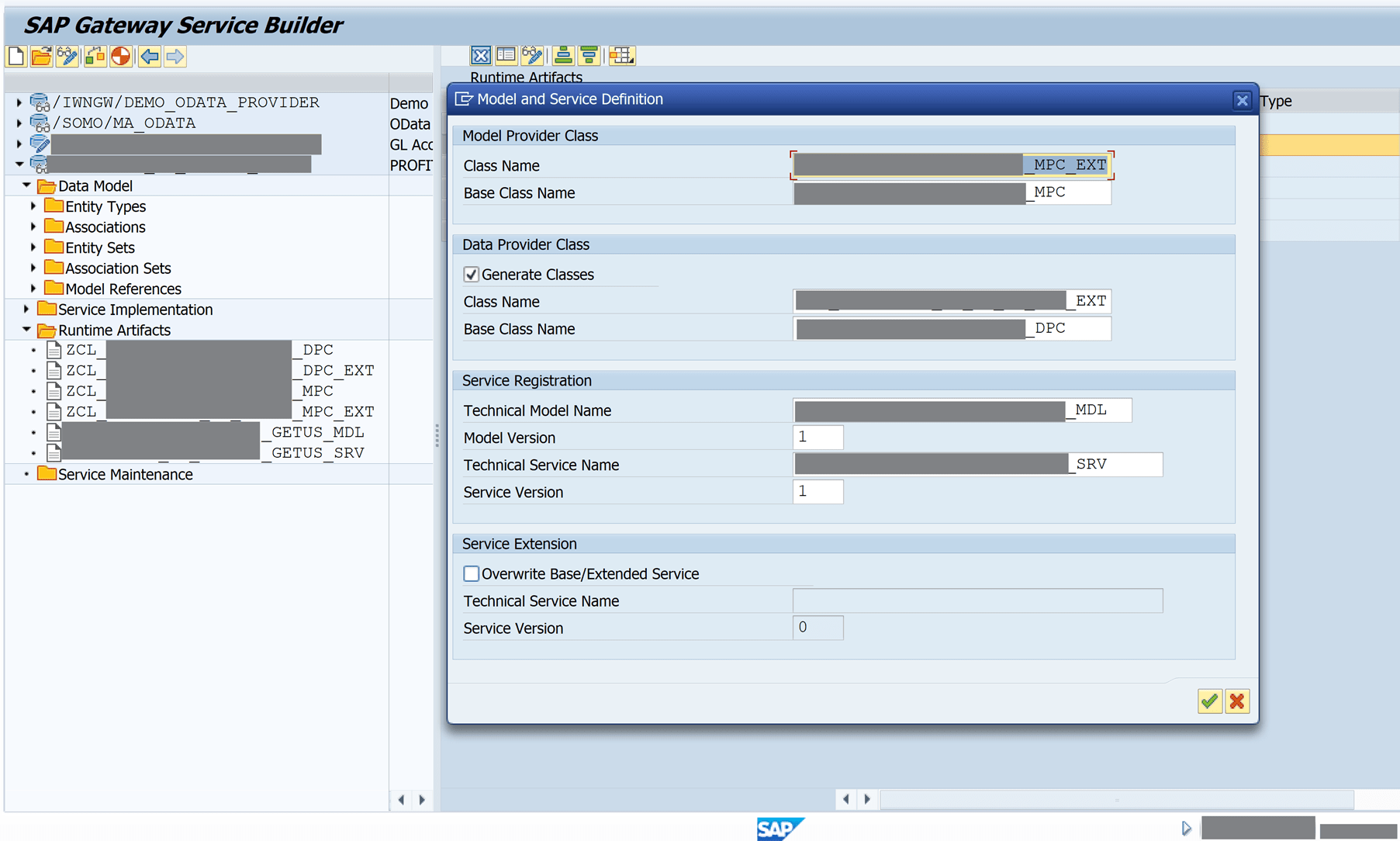Enable Overwrite Base/Extended Service
The height and width of the screenshot is (841, 1400).
point(471,573)
